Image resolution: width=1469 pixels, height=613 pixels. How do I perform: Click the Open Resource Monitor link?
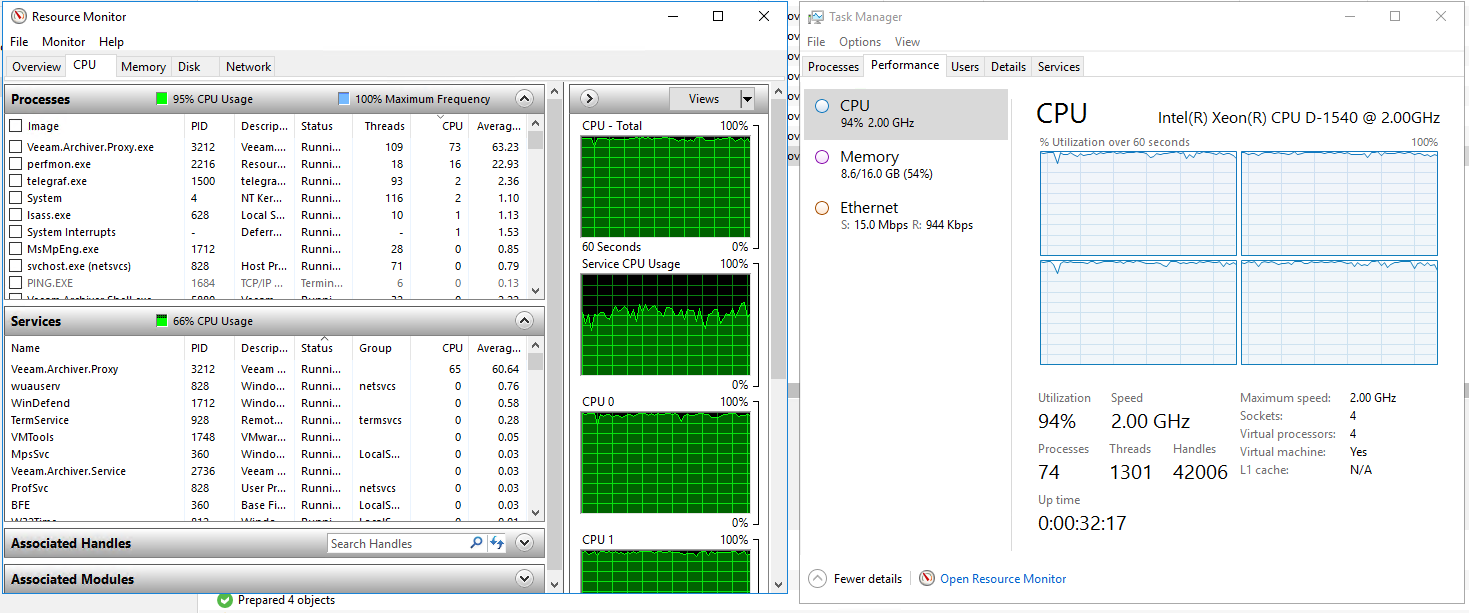[1003, 579]
